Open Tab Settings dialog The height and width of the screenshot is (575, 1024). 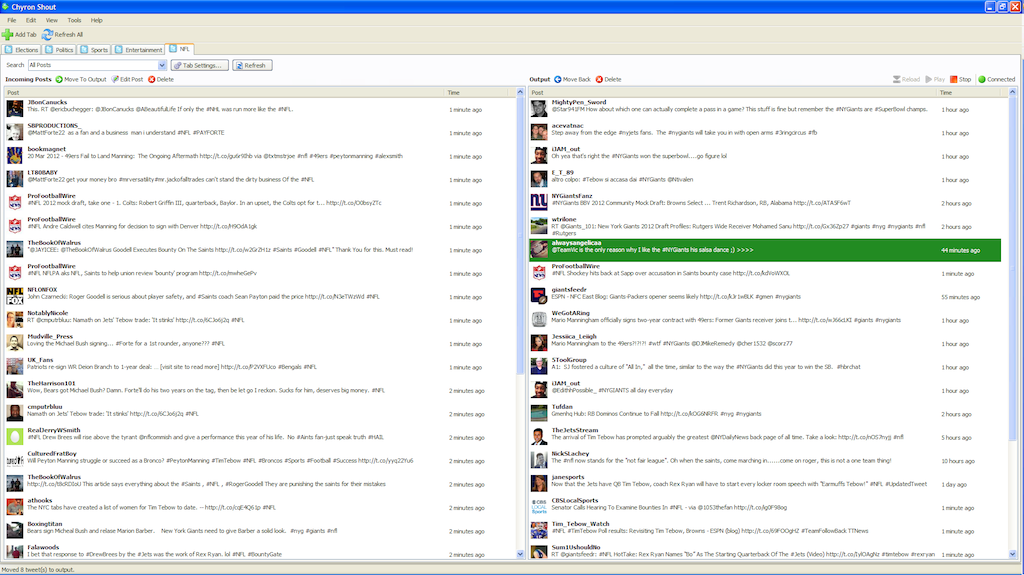[x=200, y=65]
